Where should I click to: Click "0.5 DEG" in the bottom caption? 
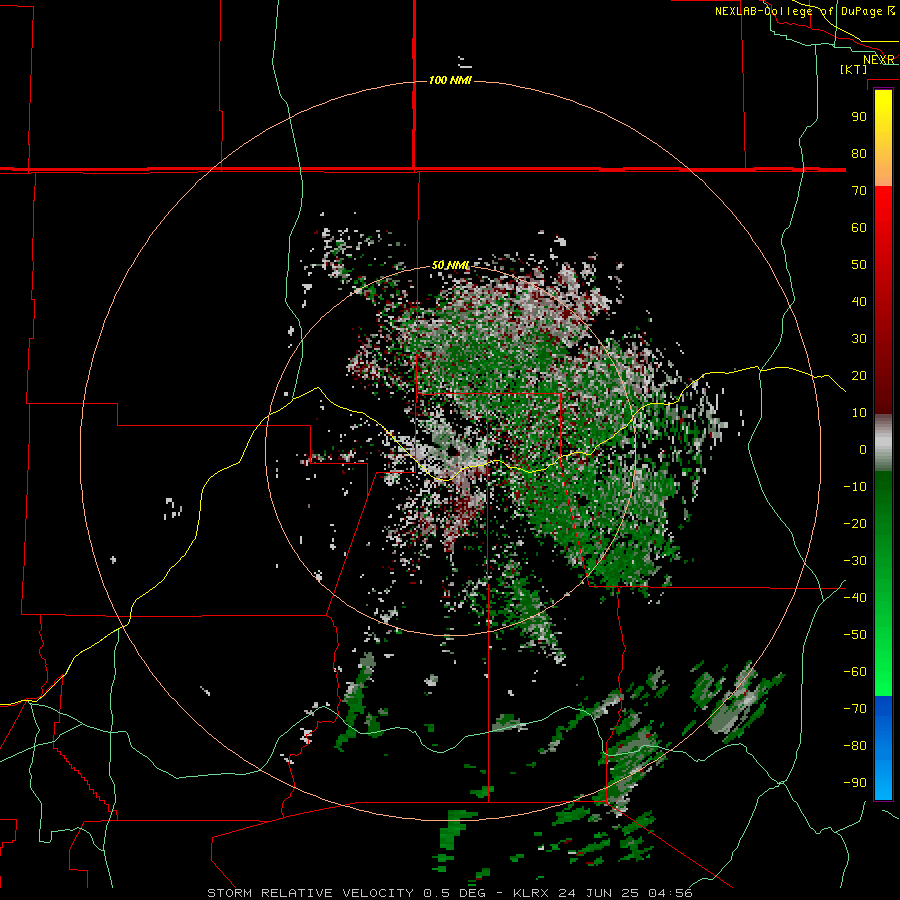click(x=455, y=893)
